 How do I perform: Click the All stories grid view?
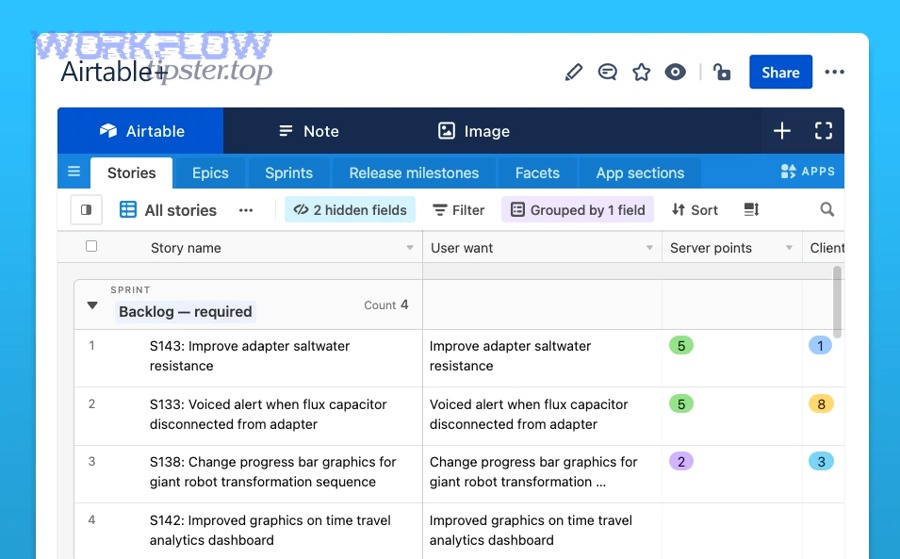[x=168, y=210]
